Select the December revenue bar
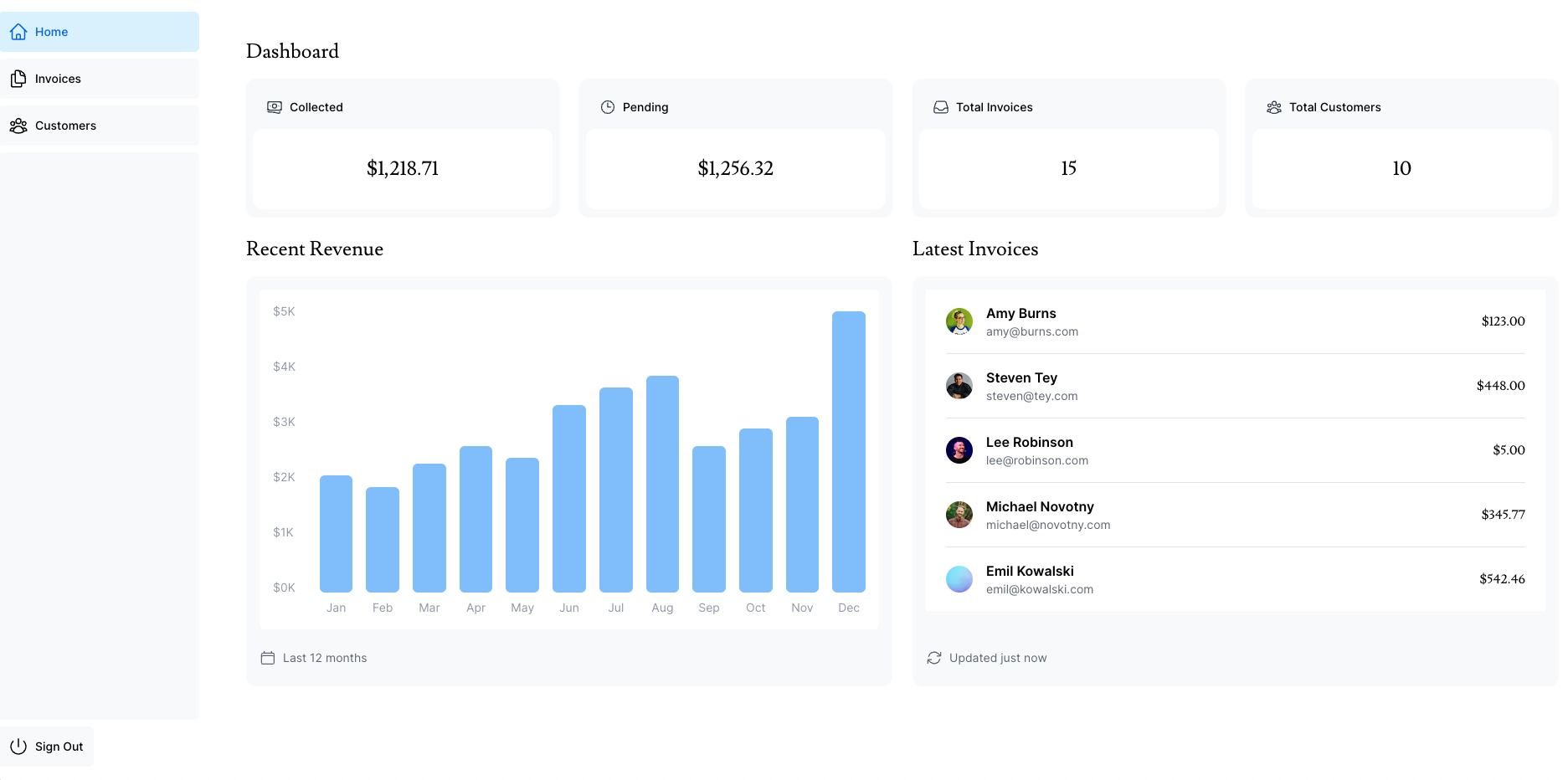 pos(848,452)
